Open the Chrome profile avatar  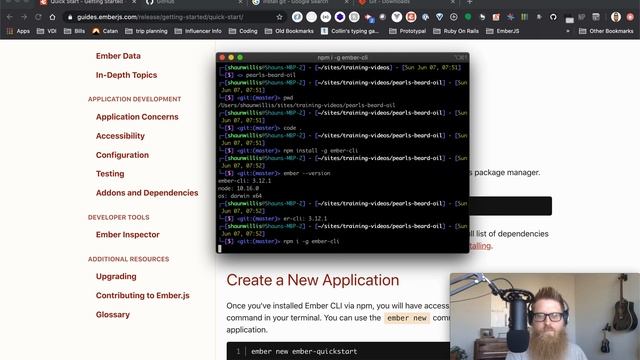click(x=616, y=17)
